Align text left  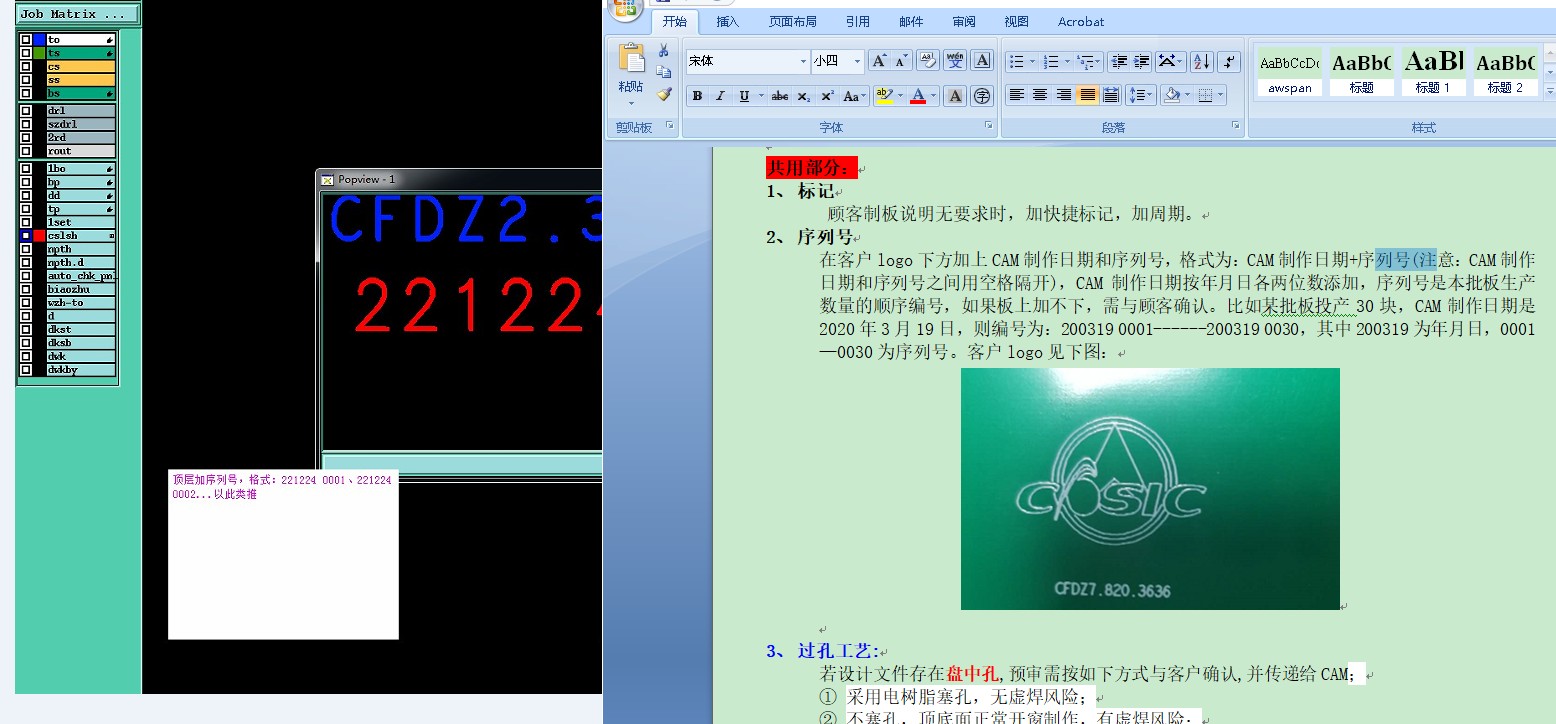click(1017, 95)
